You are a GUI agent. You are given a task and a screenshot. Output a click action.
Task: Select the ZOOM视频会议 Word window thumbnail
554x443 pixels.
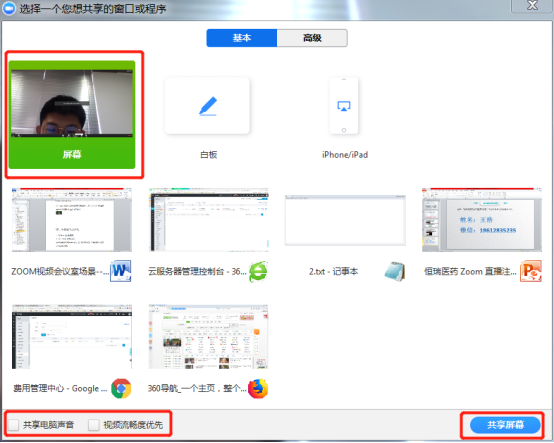coord(72,220)
